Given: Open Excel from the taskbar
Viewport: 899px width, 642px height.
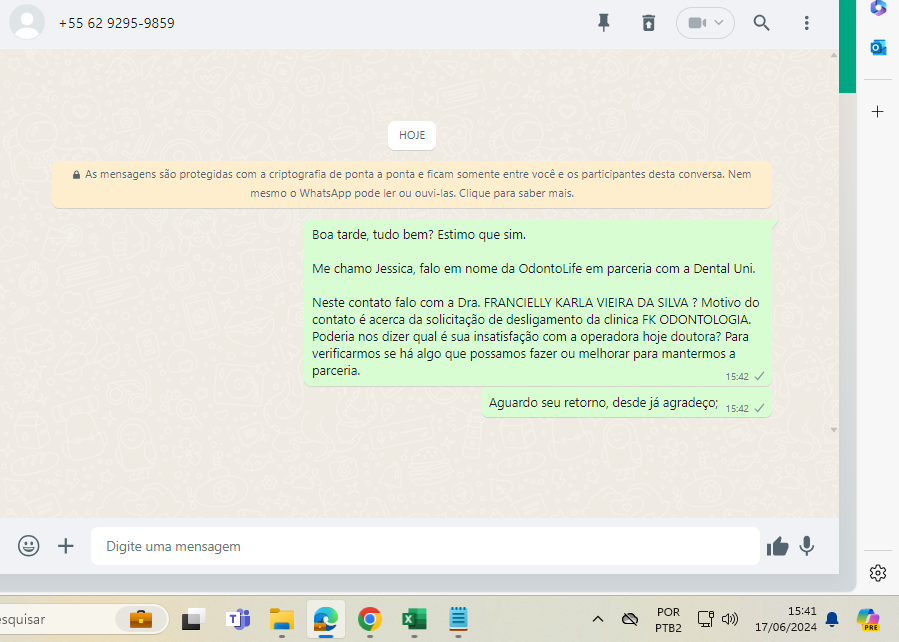Looking at the screenshot, I should 414,619.
